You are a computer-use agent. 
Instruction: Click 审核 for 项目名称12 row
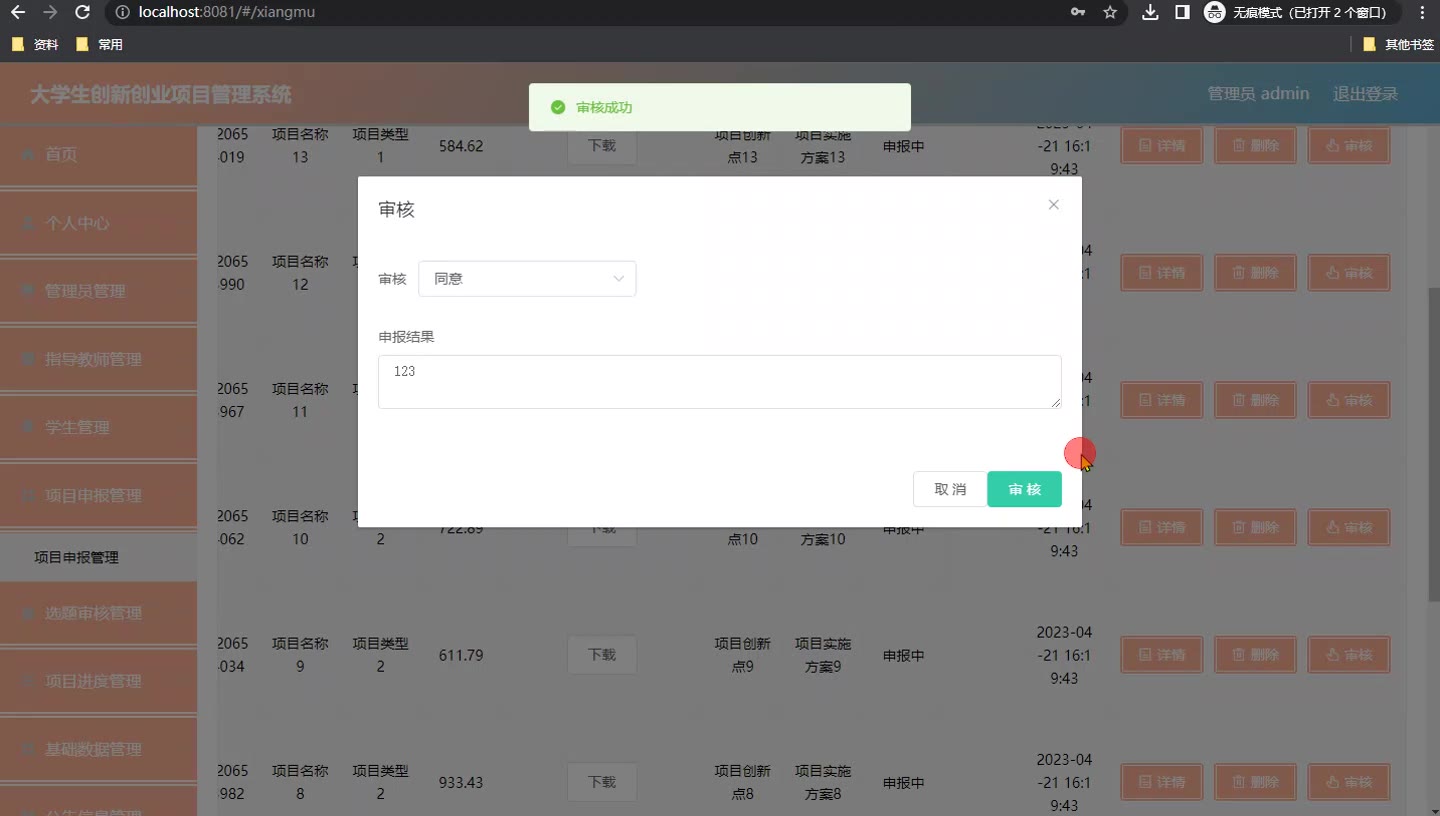(1349, 273)
